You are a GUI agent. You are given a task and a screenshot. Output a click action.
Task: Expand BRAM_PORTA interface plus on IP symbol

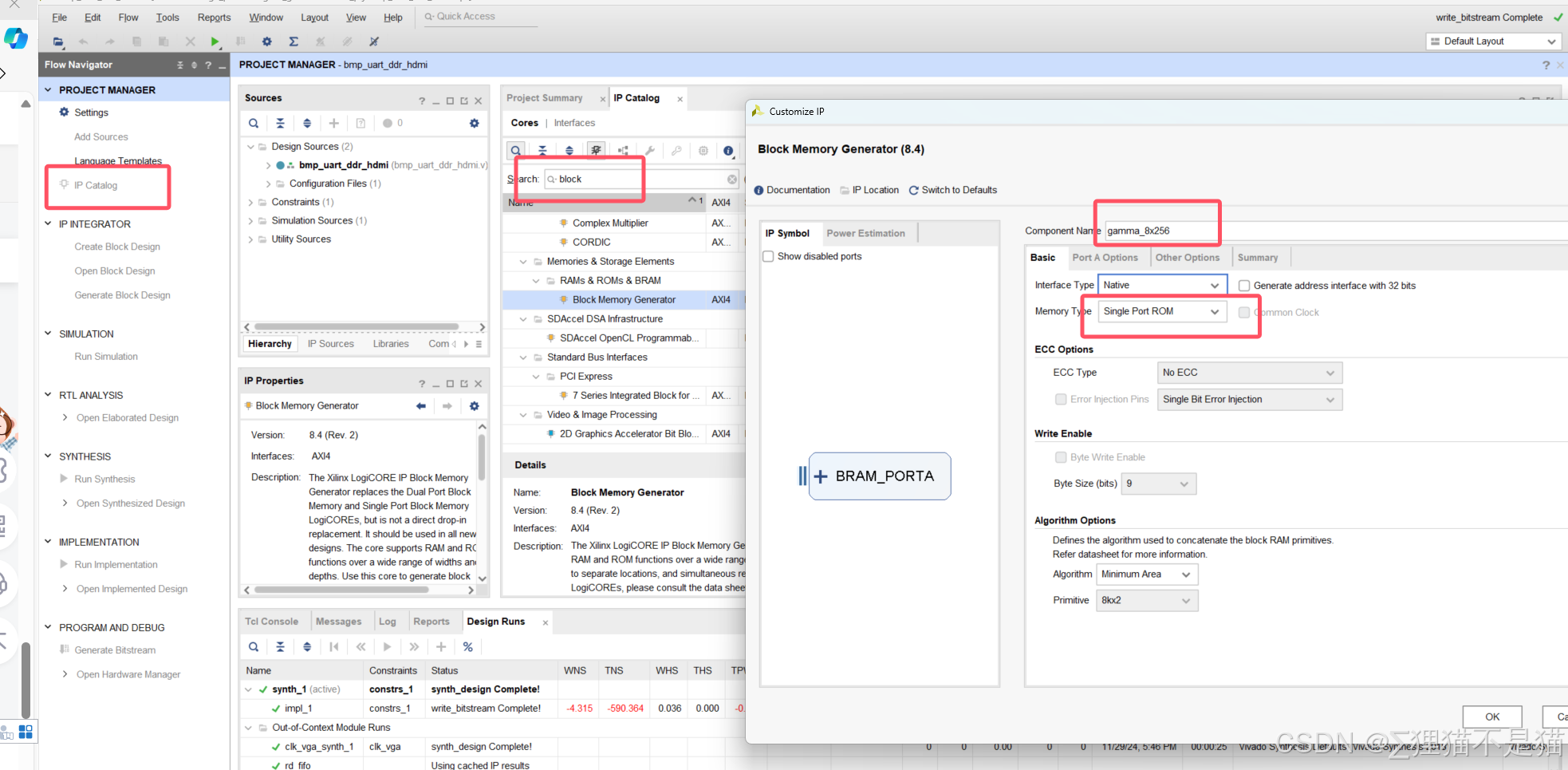821,476
